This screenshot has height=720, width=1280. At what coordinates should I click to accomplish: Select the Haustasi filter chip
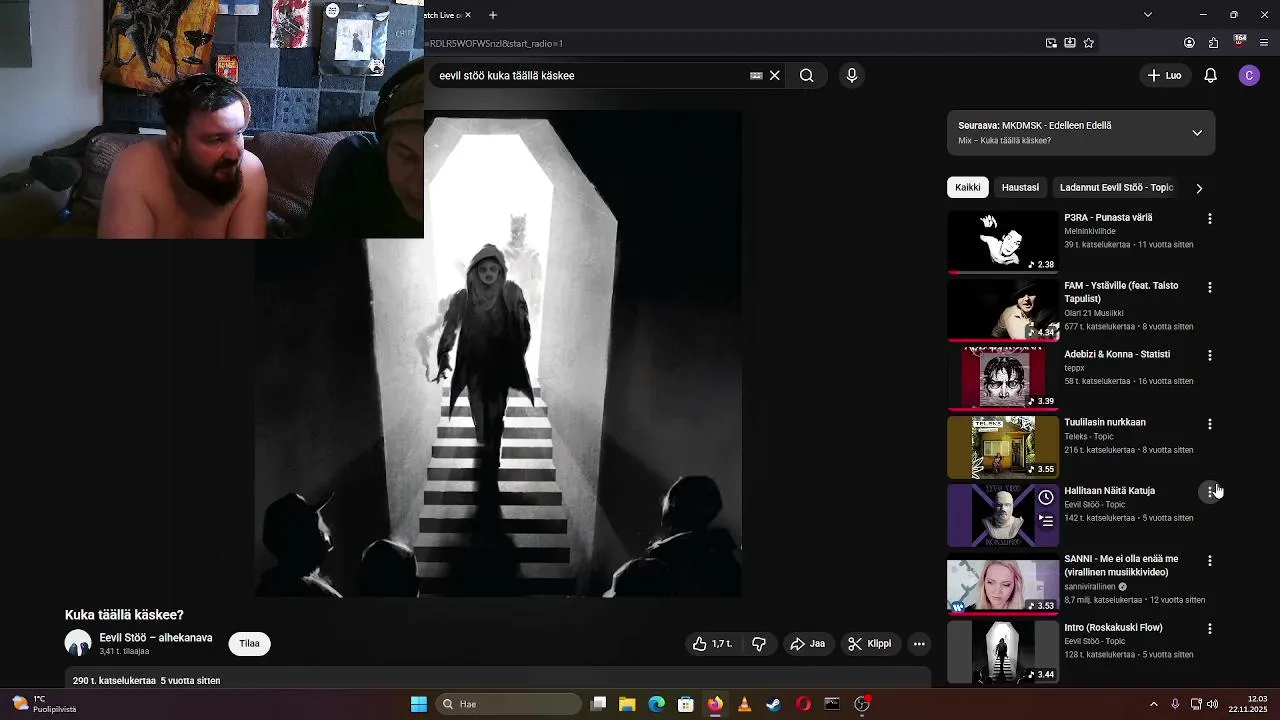tap(1020, 187)
